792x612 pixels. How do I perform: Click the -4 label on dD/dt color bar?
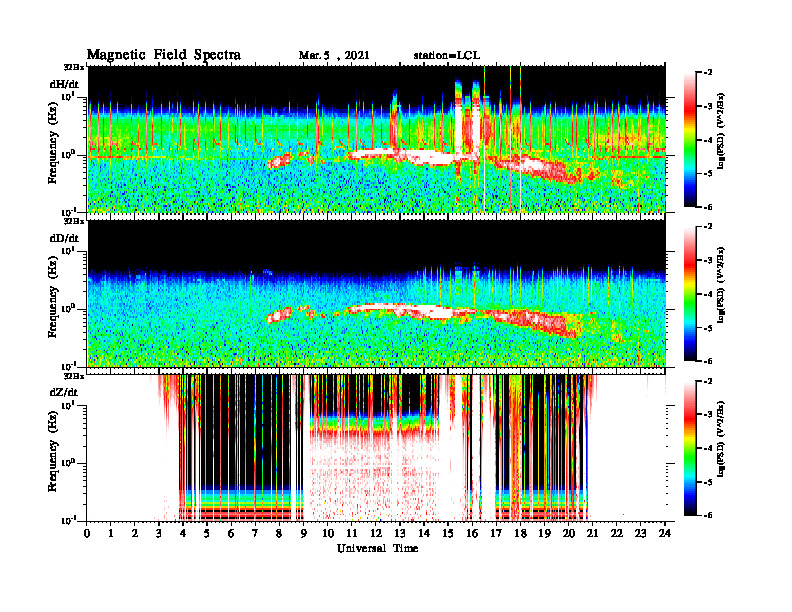coord(708,294)
